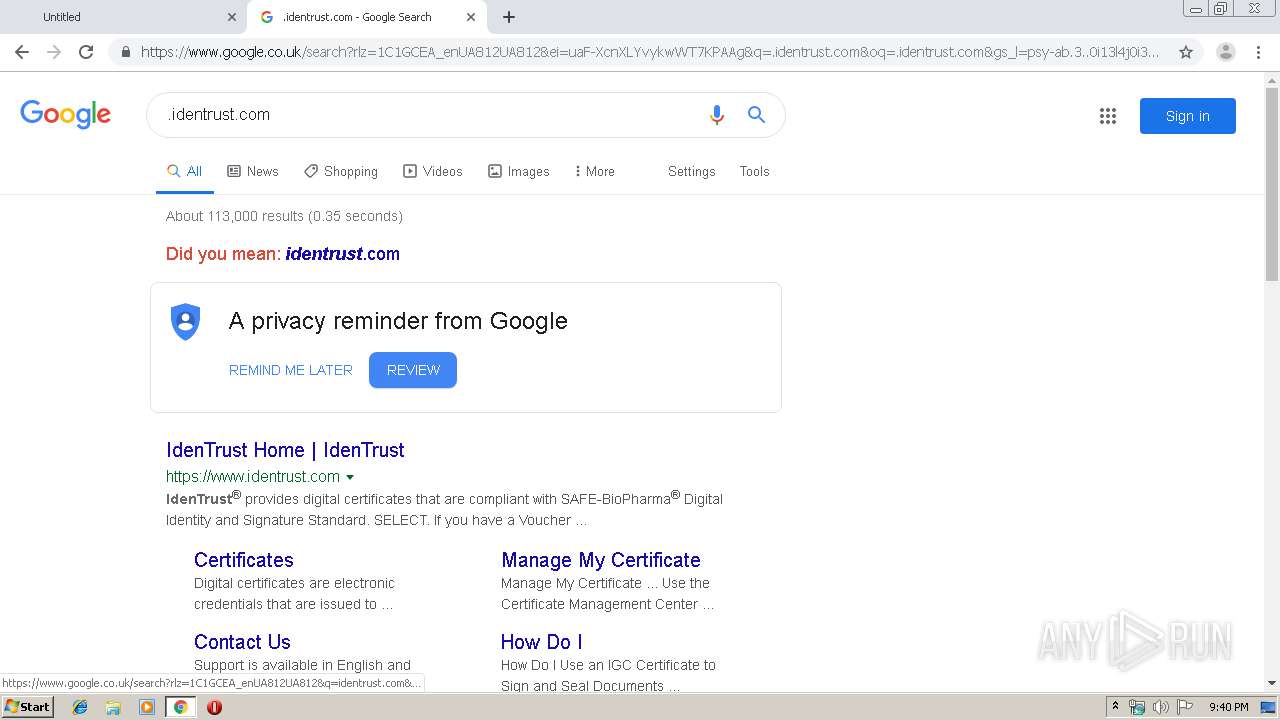Open the Certificates sitelink

coord(244,560)
